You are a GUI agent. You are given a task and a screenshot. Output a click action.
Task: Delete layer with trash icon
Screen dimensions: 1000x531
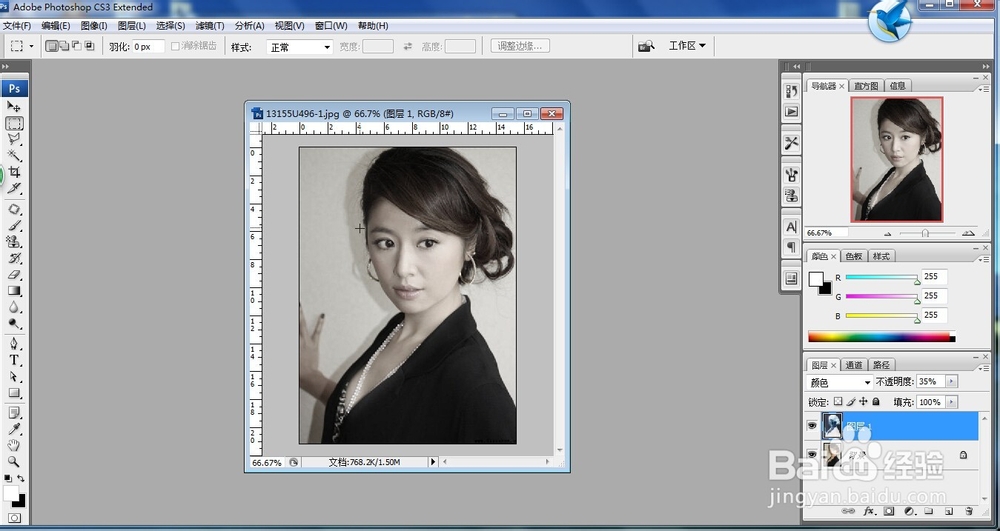click(x=969, y=511)
